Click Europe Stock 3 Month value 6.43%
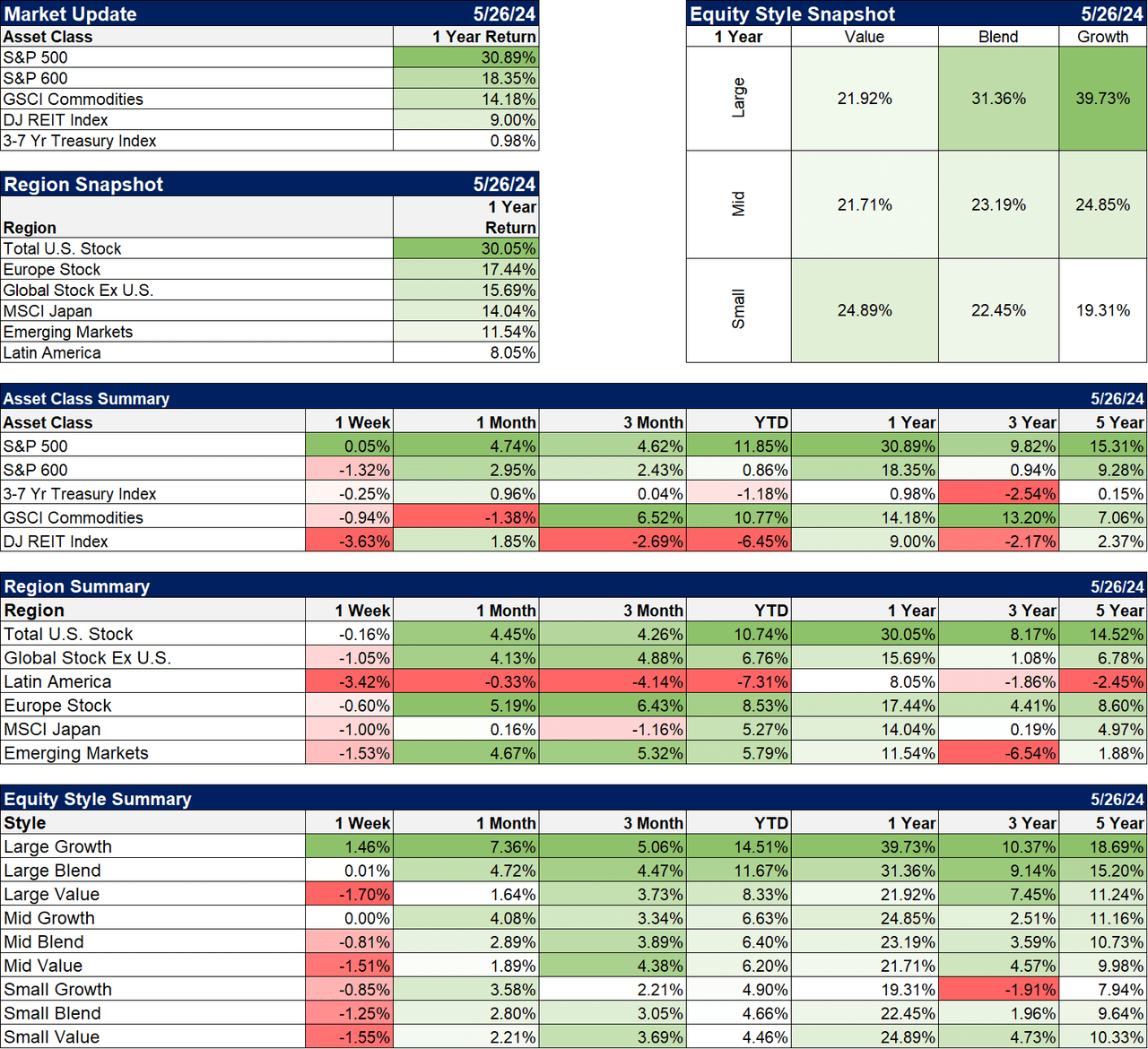Viewport: 1148px width, 1049px height. click(x=613, y=706)
